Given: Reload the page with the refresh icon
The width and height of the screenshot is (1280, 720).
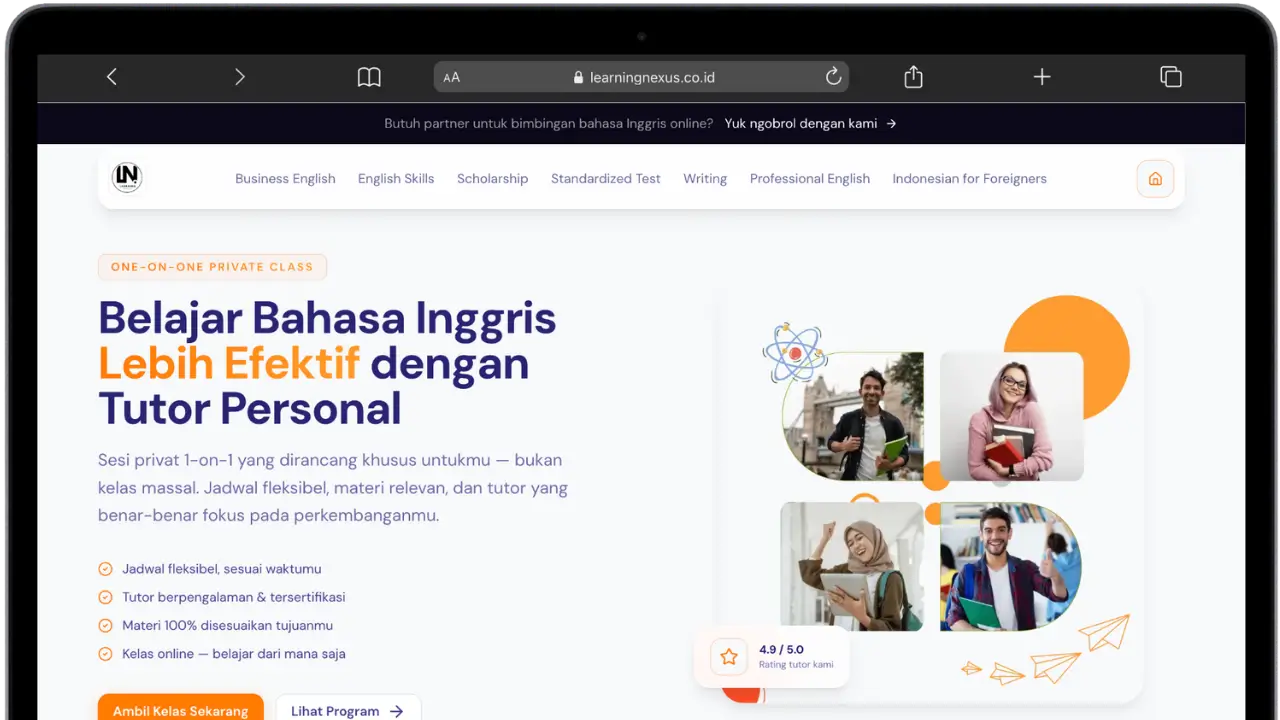Looking at the screenshot, I should click(833, 77).
